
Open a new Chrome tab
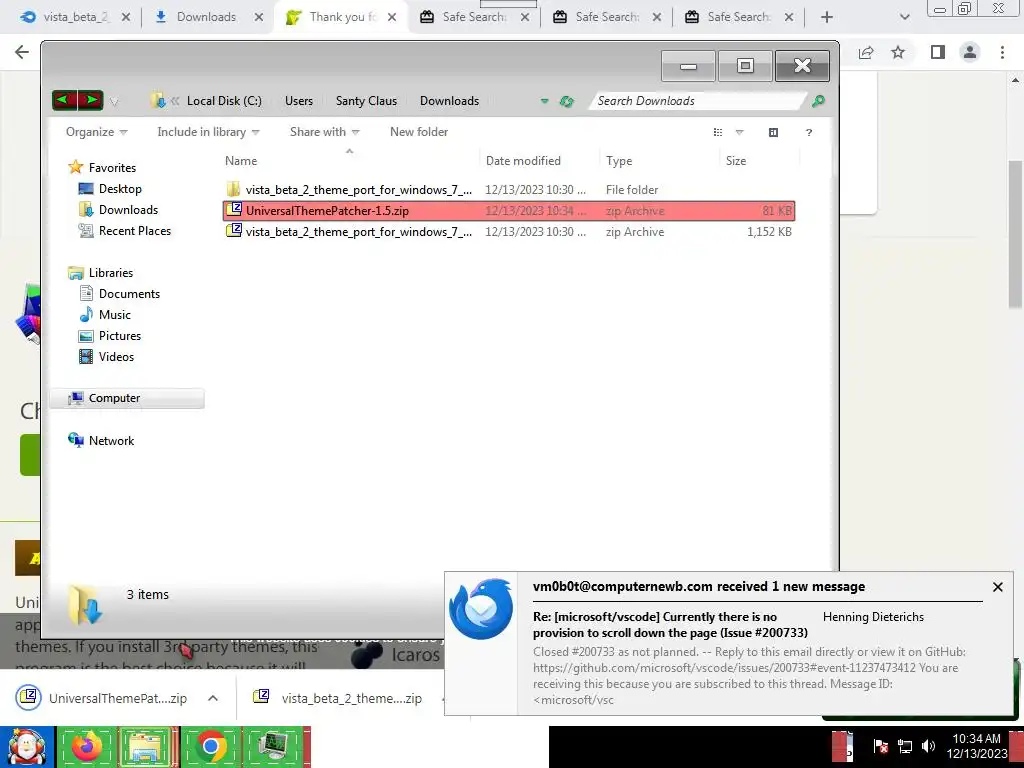pyautogui.click(x=827, y=17)
